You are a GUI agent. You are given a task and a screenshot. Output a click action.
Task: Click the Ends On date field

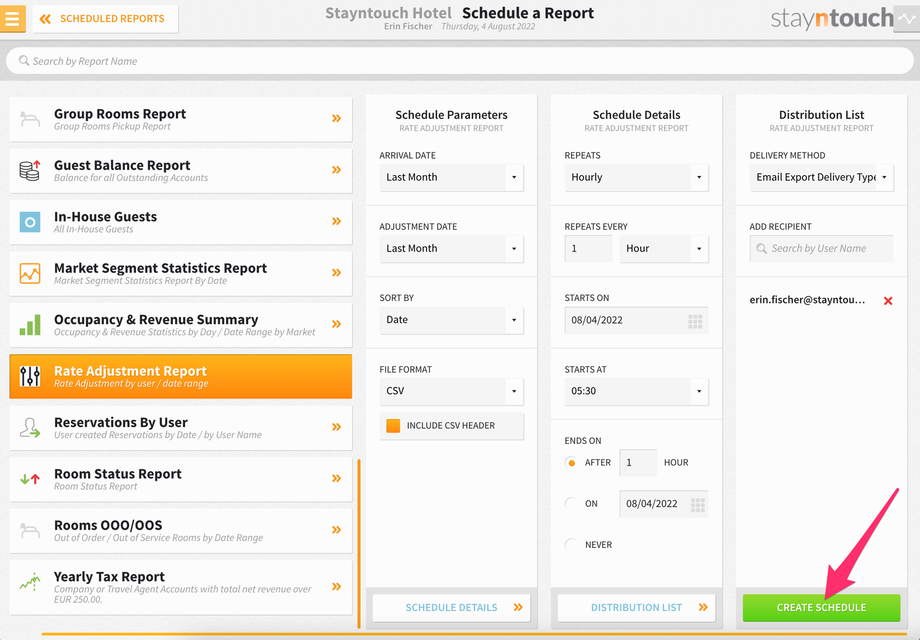pyautogui.click(x=664, y=504)
